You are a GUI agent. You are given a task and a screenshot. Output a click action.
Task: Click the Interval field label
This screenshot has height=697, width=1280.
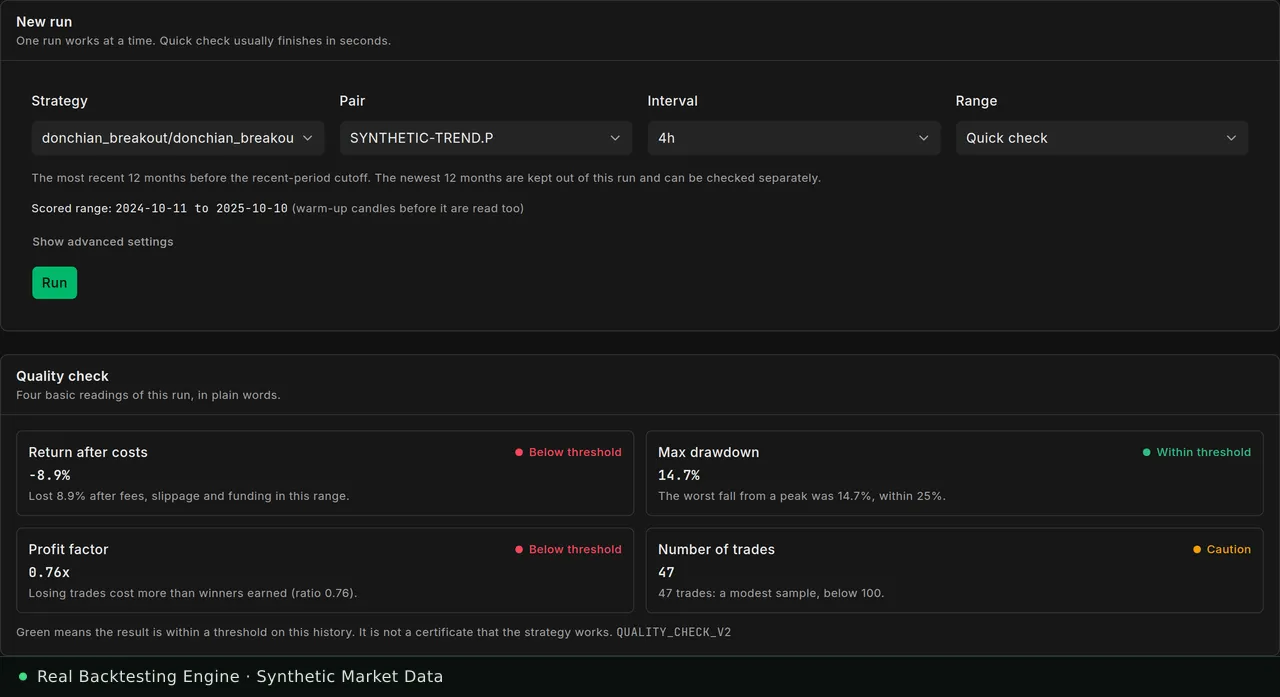(x=673, y=101)
